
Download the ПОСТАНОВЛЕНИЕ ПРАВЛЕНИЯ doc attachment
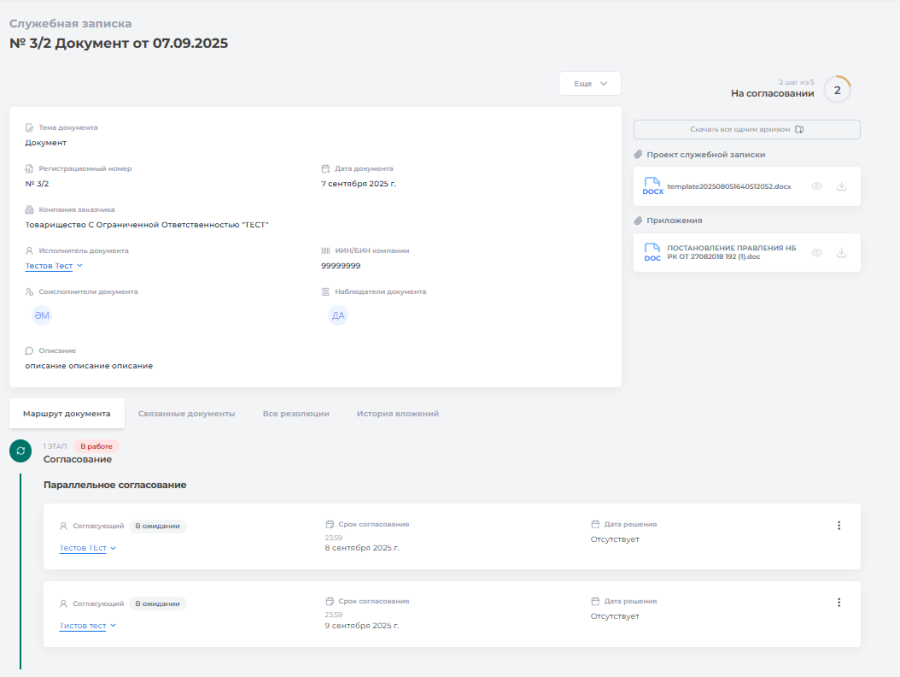coord(841,253)
